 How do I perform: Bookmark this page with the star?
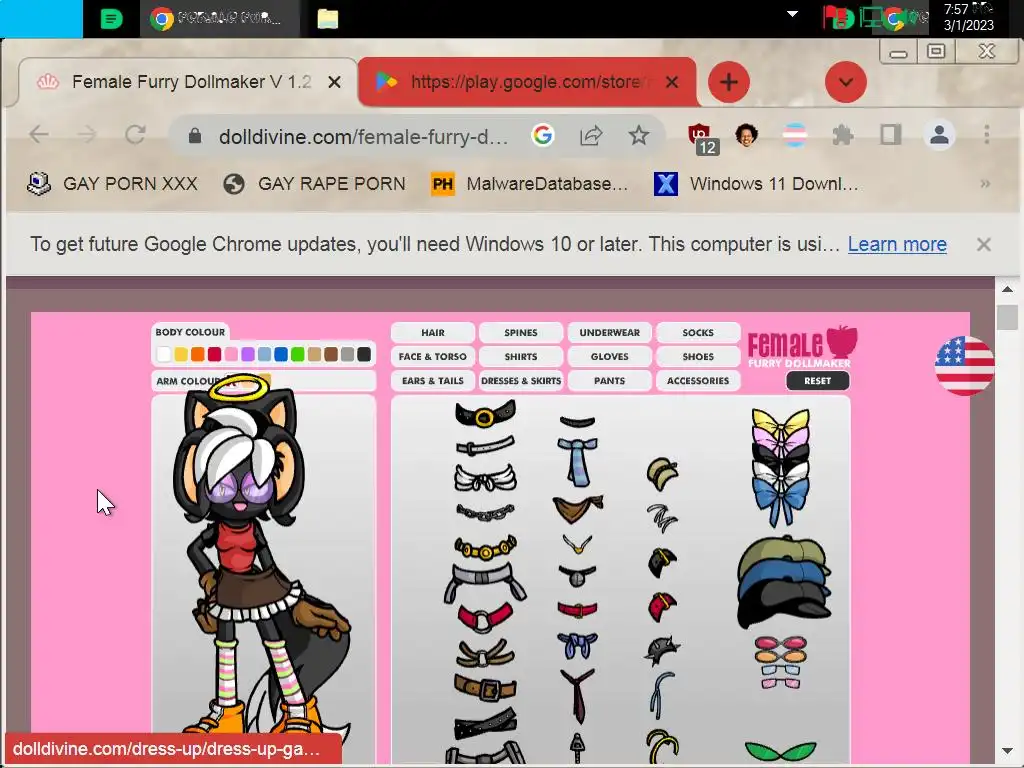coord(639,135)
